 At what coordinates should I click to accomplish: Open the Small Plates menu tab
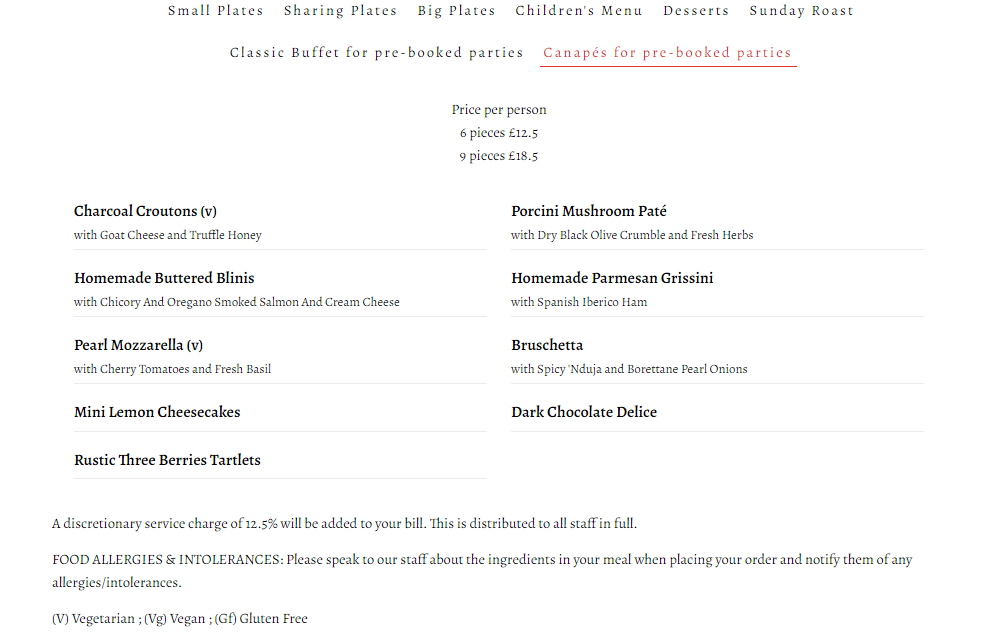[215, 11]
